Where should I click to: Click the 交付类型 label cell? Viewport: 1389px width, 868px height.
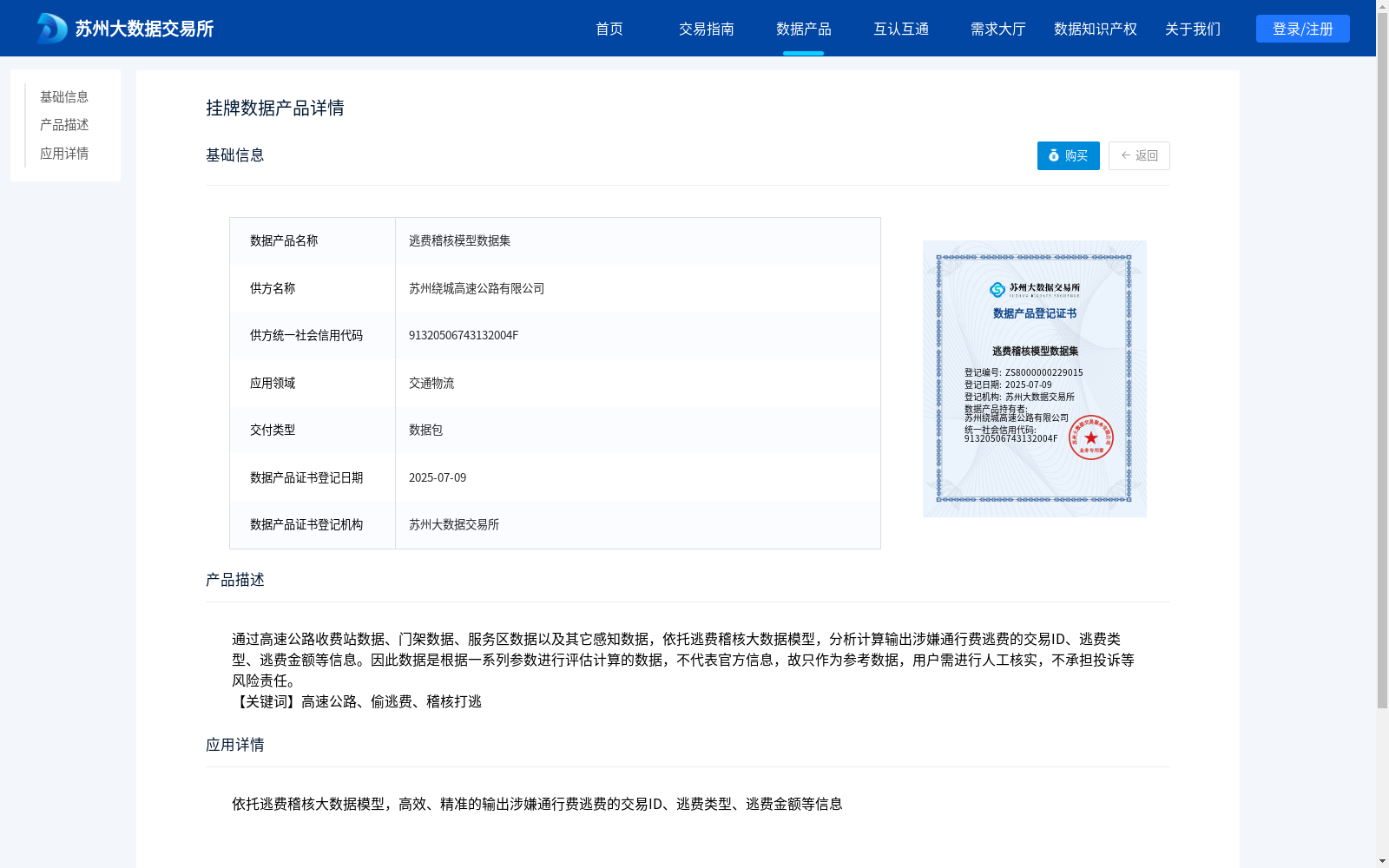pos(313,430)
